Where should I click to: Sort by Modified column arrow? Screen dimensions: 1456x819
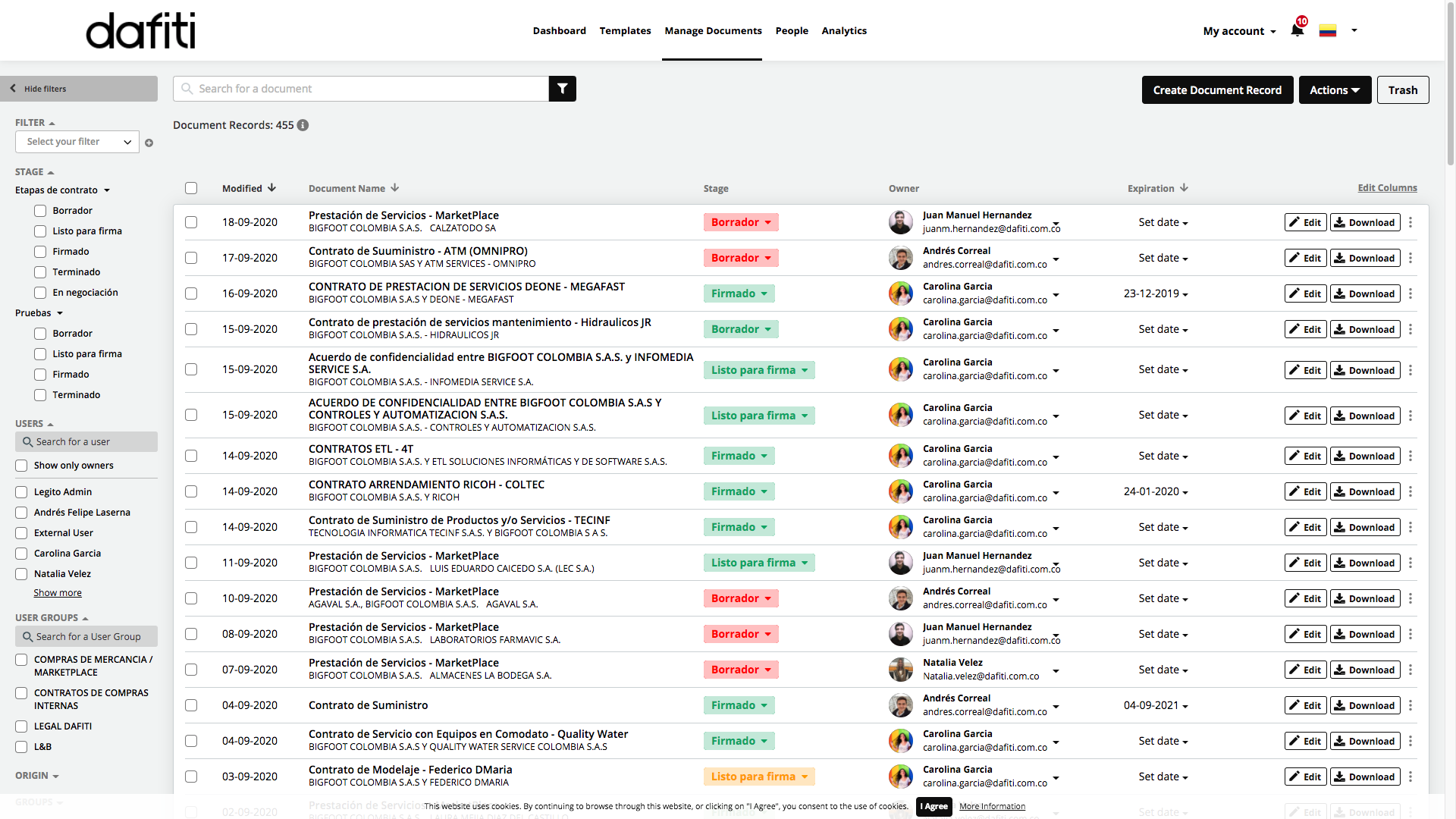pos(271,188)
